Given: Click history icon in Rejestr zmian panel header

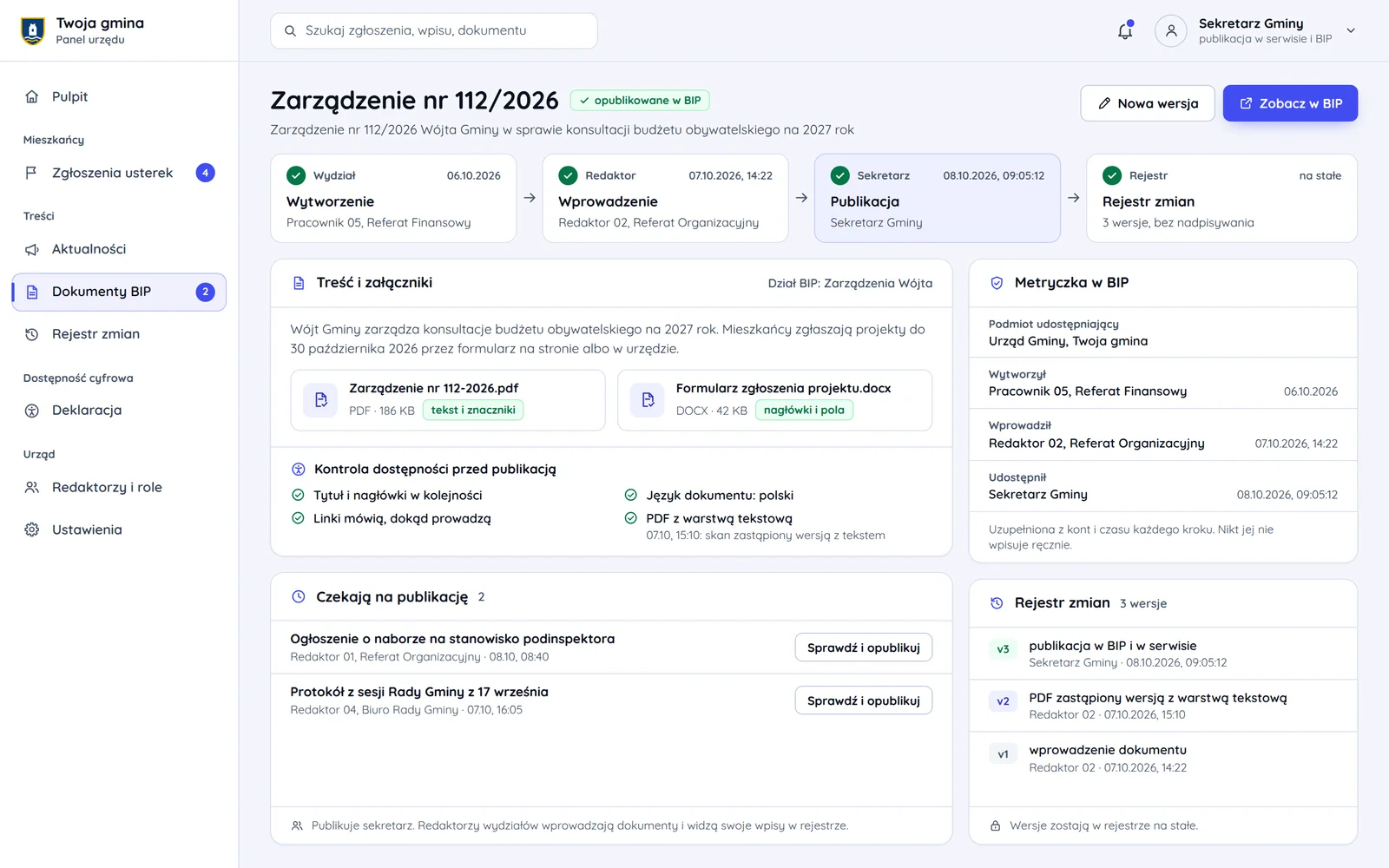Looking at the screenshot, I should [997, 603].
